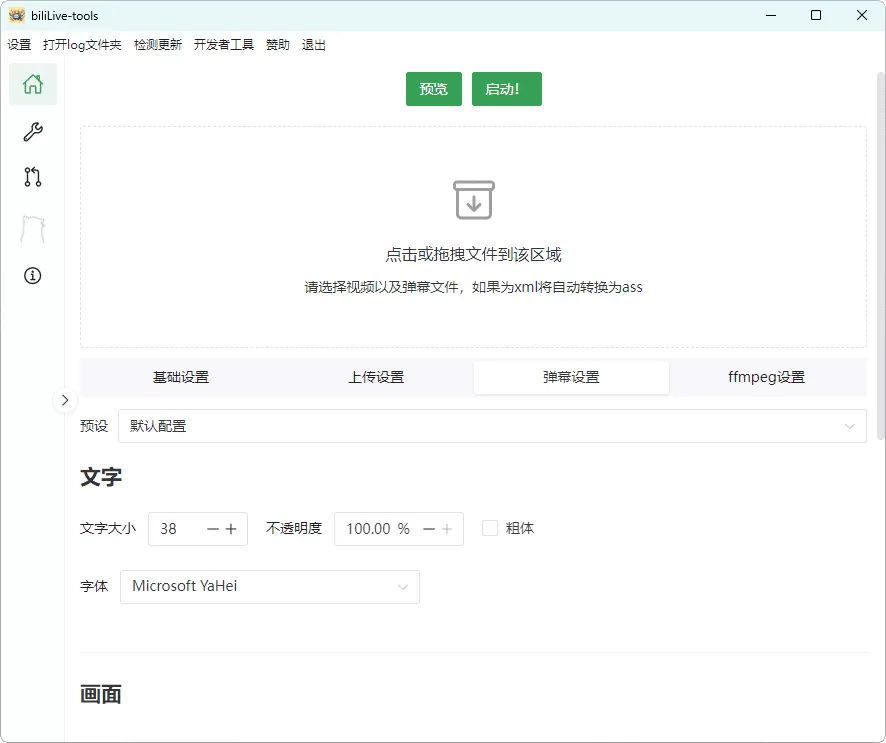This screenshot has width=886, height=743.
Task: Open the info icon at sidebar bottom
Action: [x=32, y=275]
